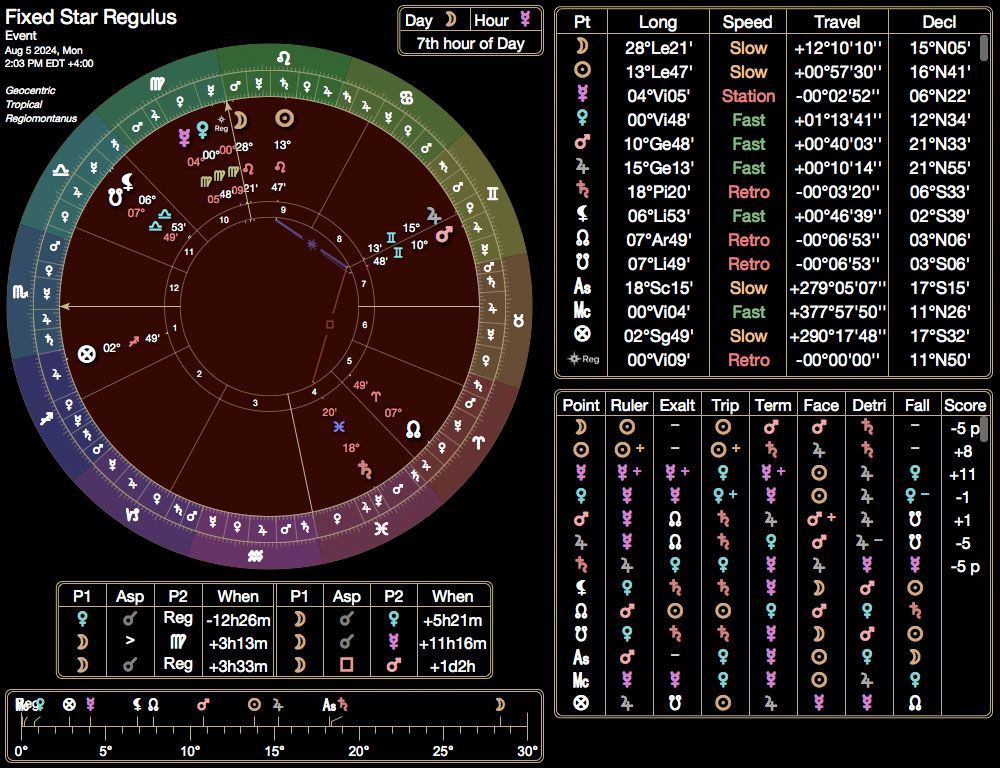
Task: Click the Saturn longitude 18°Pi20'
Action: click(658, 191)
